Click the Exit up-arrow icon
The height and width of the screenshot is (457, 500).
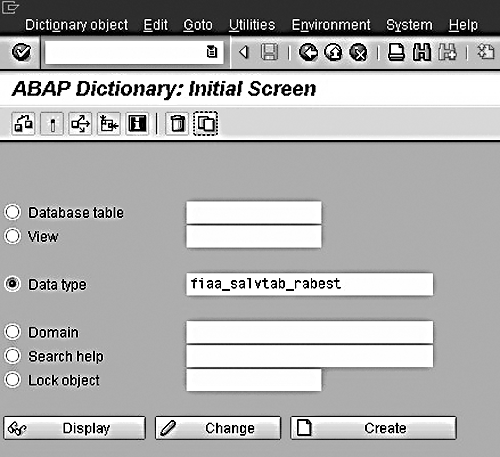[333, 52]
